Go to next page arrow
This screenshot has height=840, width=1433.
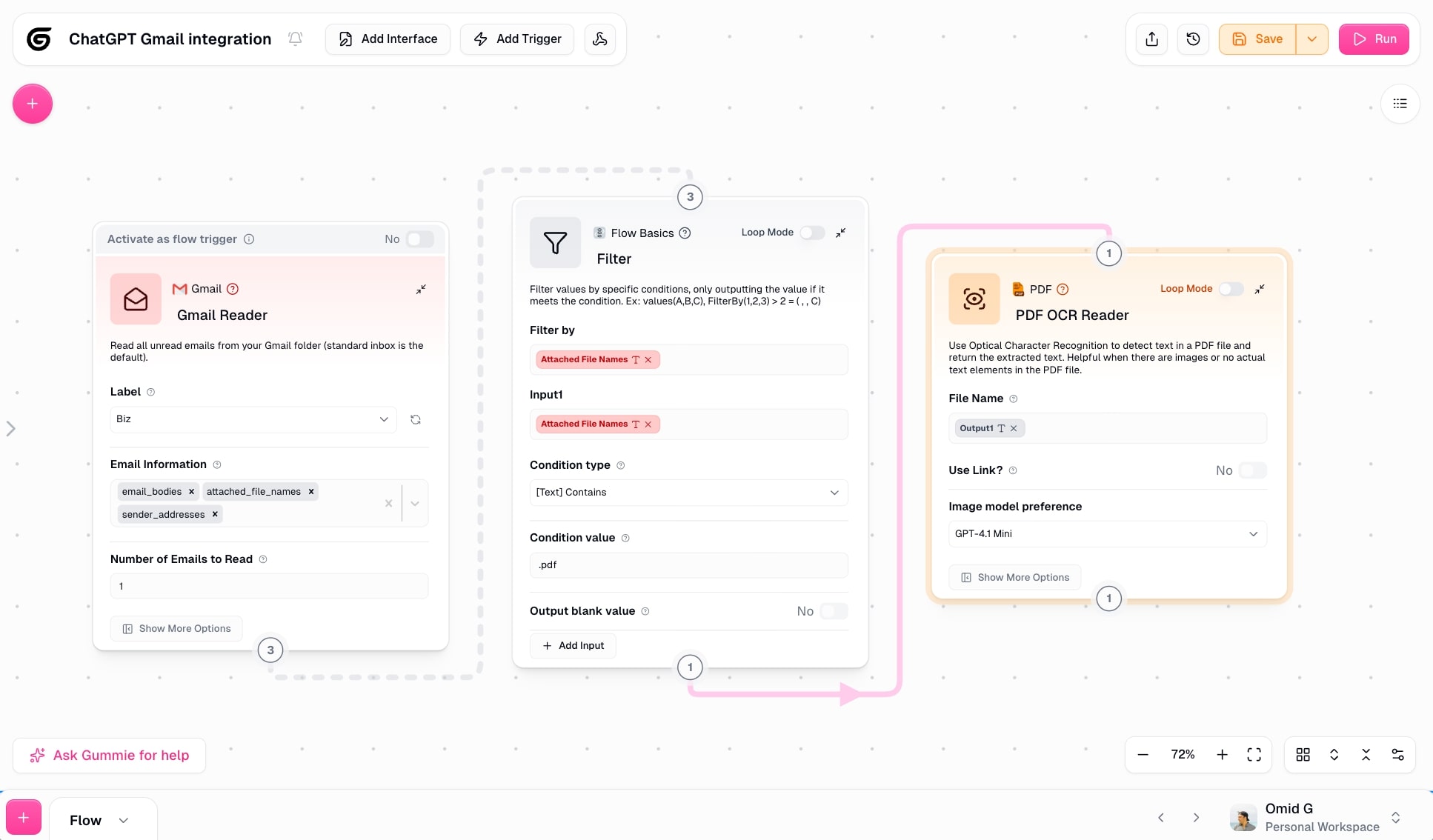pyautogui.click(x=1196, y=818)
